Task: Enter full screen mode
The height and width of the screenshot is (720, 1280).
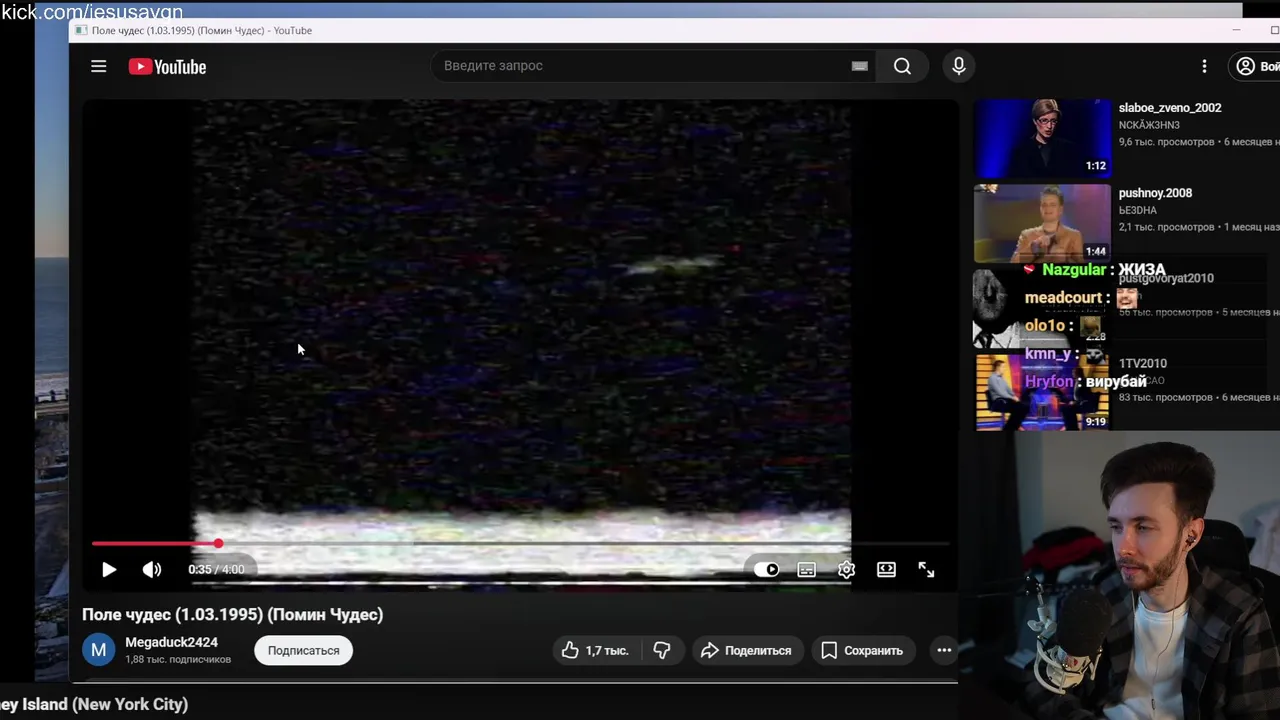Action: tap(927, 569)
